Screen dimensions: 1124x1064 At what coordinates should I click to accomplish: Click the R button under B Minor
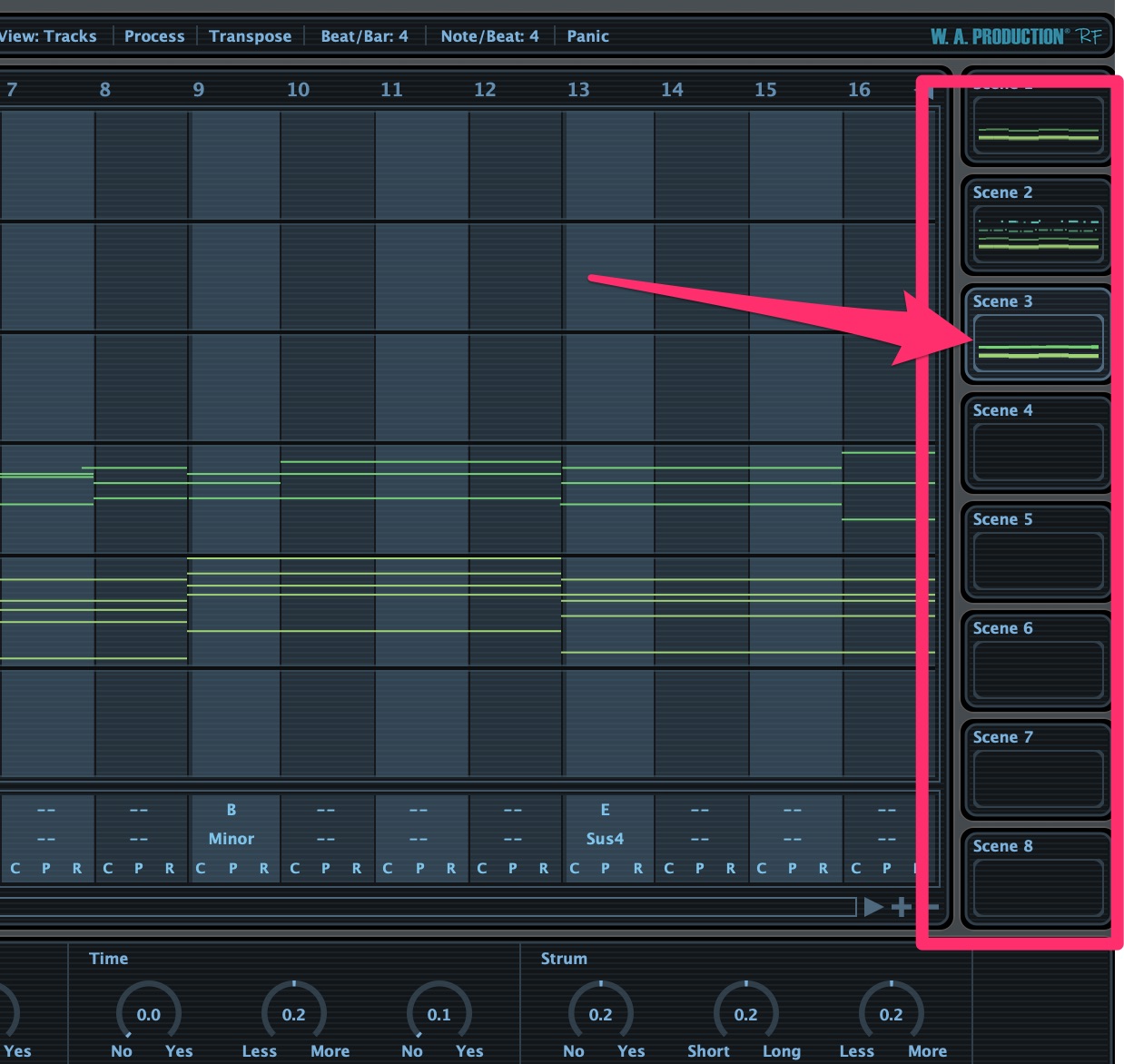(x=264, y=869)
